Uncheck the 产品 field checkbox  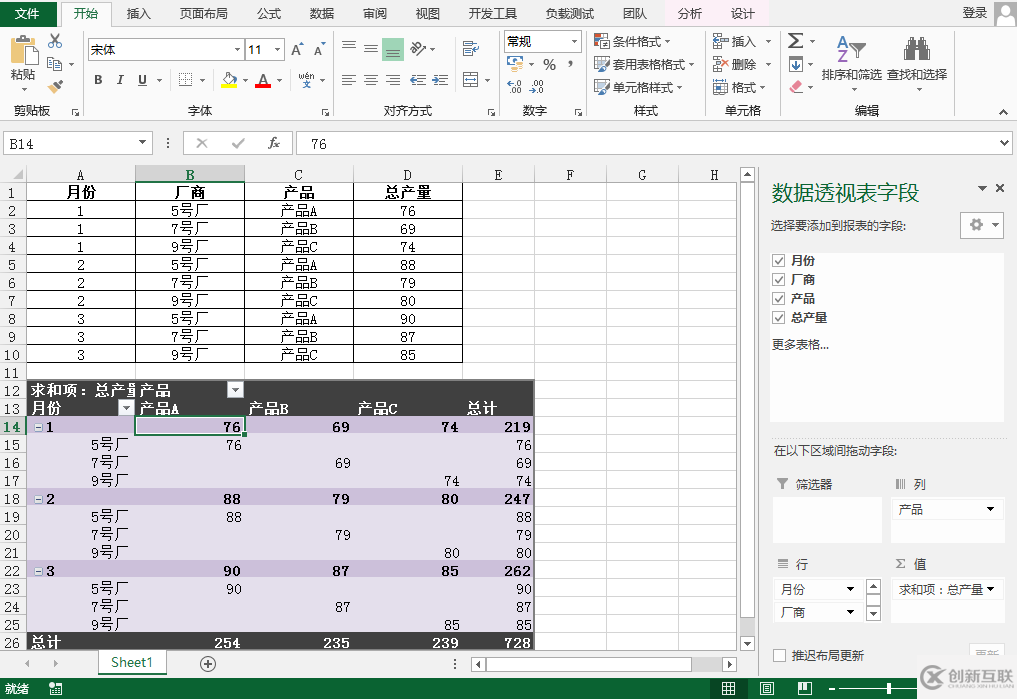pyautogui.click(x=779, y=298)
